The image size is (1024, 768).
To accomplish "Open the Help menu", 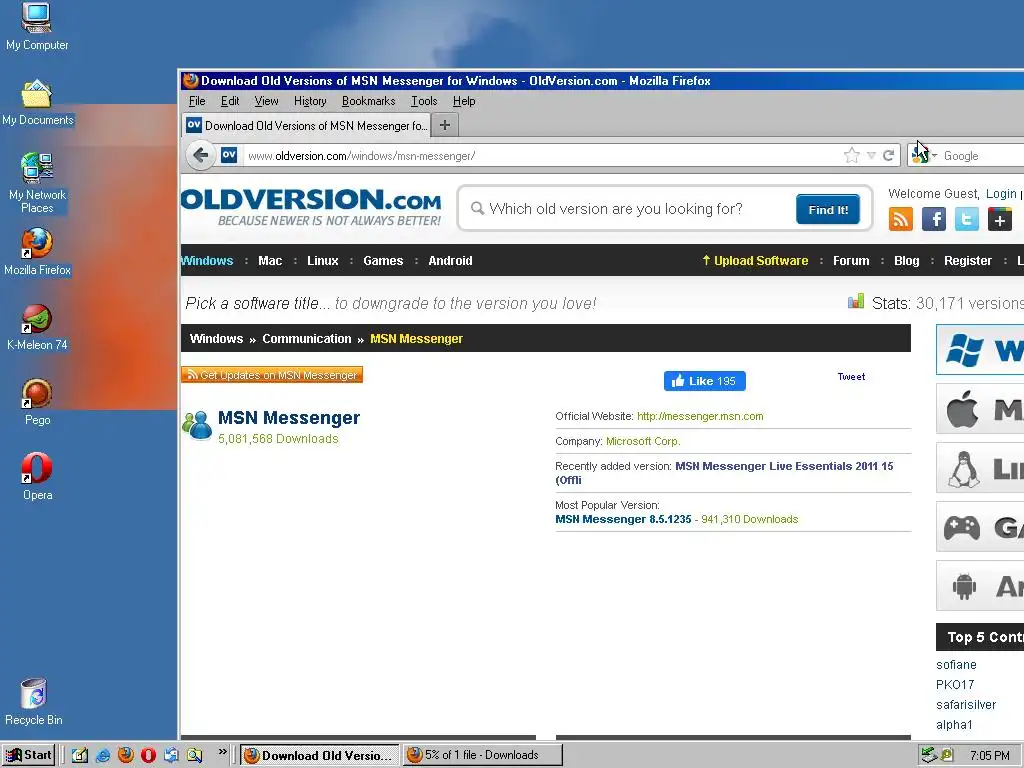I will [464, 101].
